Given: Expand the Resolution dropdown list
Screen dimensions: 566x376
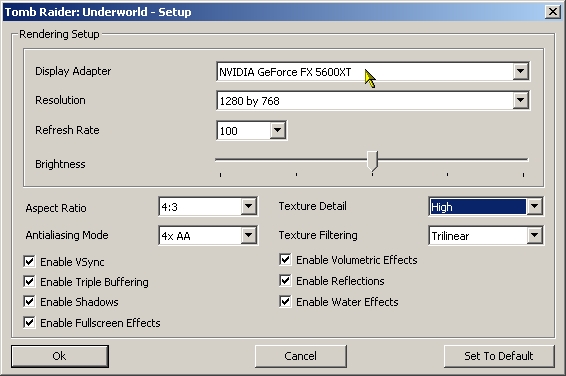Looking at the screenshot, I should (520, 101).
